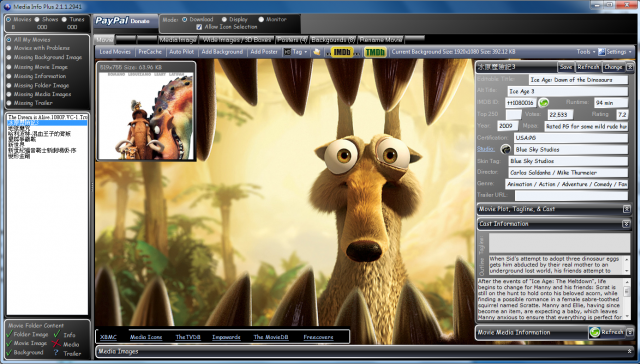This screenshot has height=364, width=640.
Task: Switch to Posters (4) tab
Action: tap(292, 40)
